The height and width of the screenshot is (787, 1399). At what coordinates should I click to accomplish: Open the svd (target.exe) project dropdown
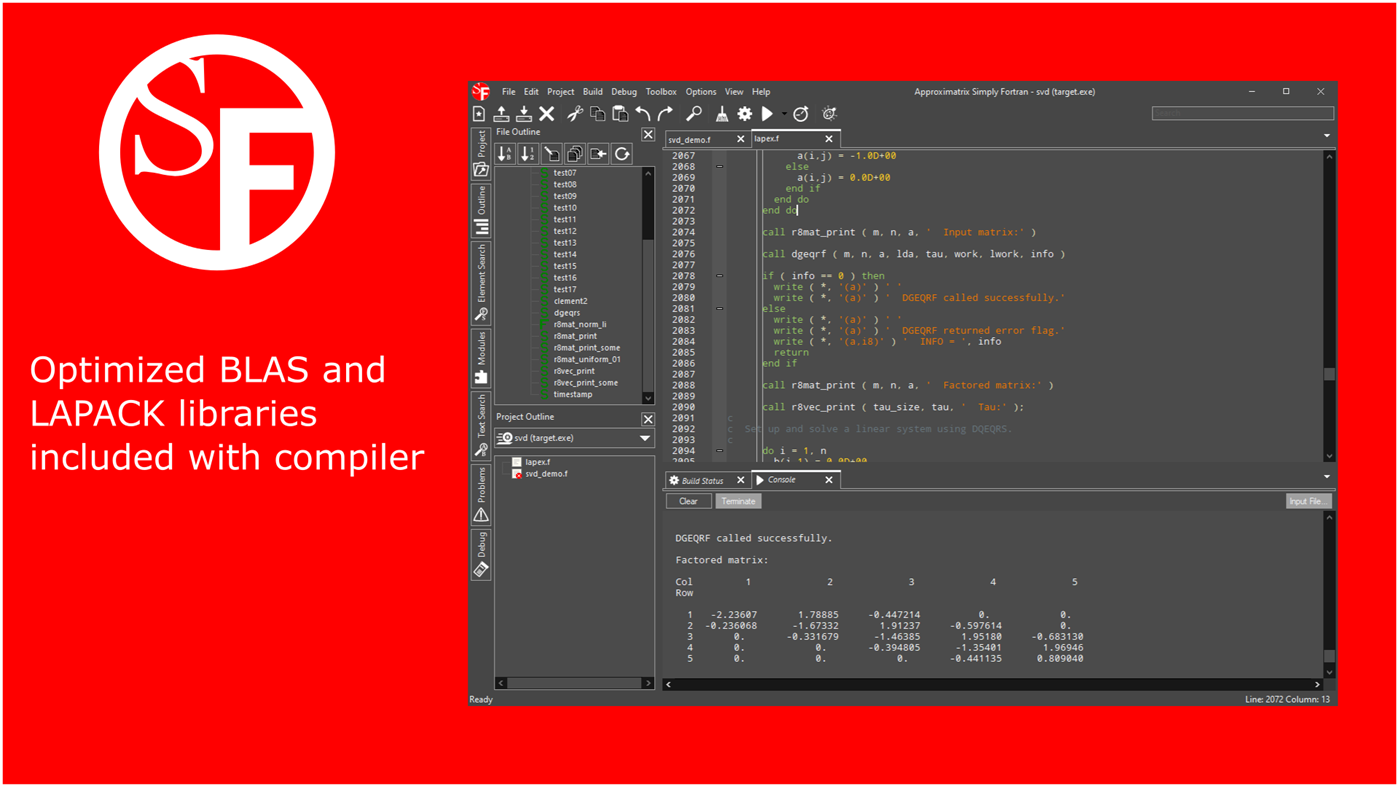[x=575, y=438]
